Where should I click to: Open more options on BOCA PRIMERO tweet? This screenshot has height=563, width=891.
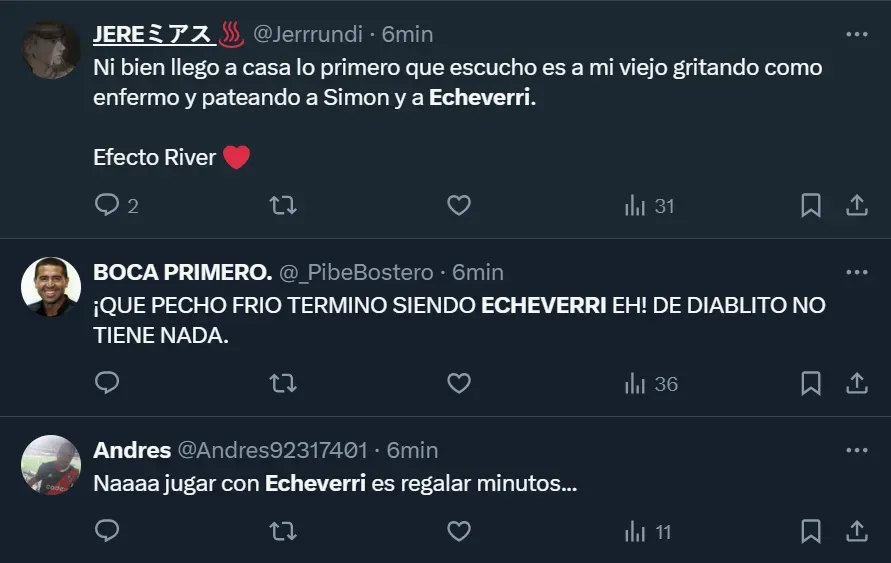[x=857, y=272]
